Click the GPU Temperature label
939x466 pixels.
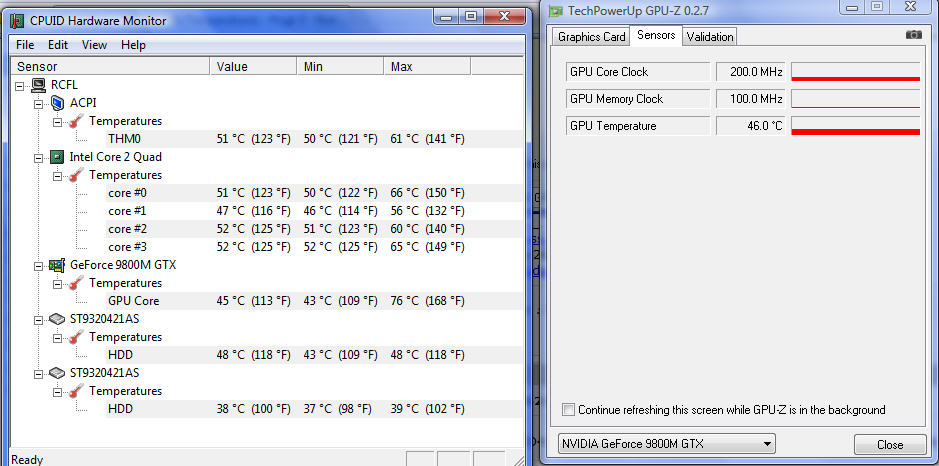tap(638, 126)
